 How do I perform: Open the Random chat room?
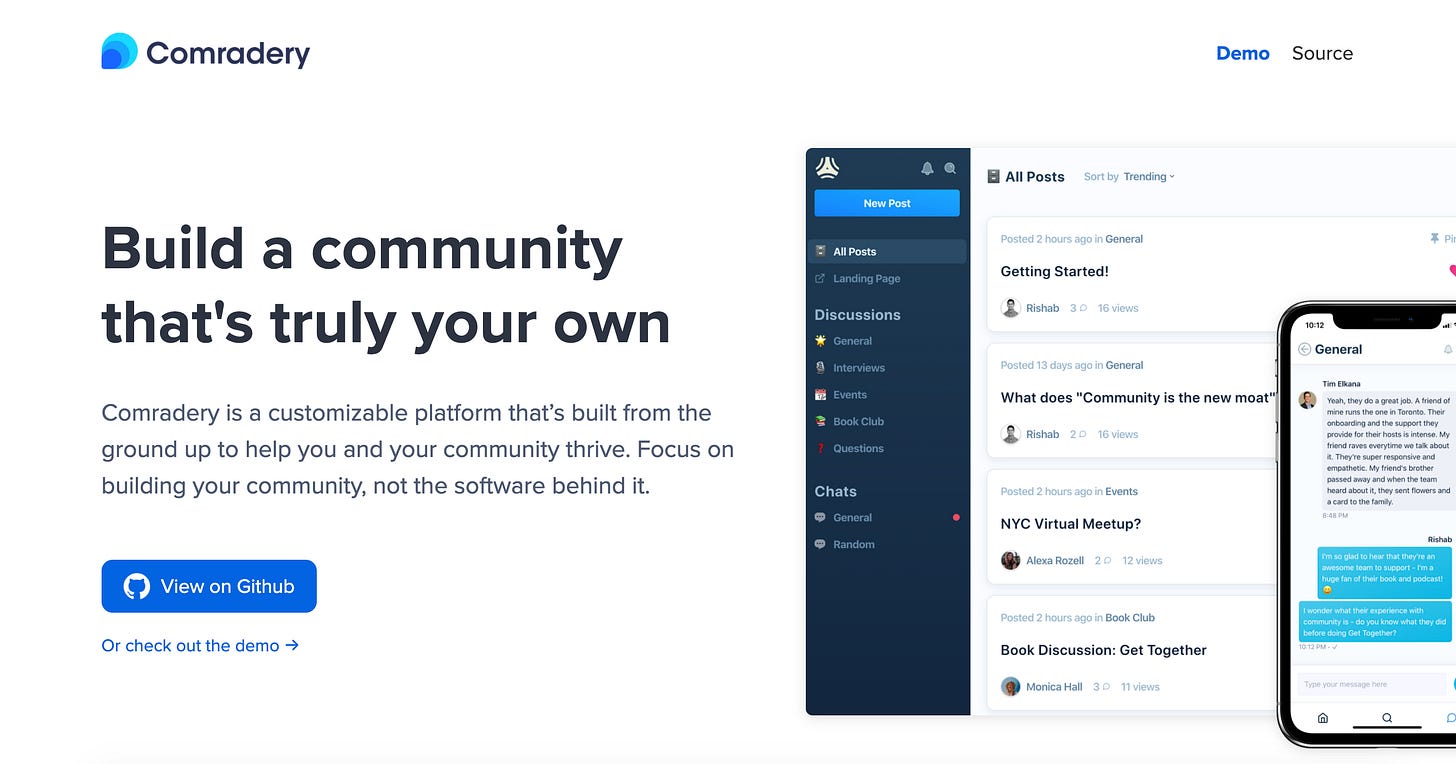854,545
